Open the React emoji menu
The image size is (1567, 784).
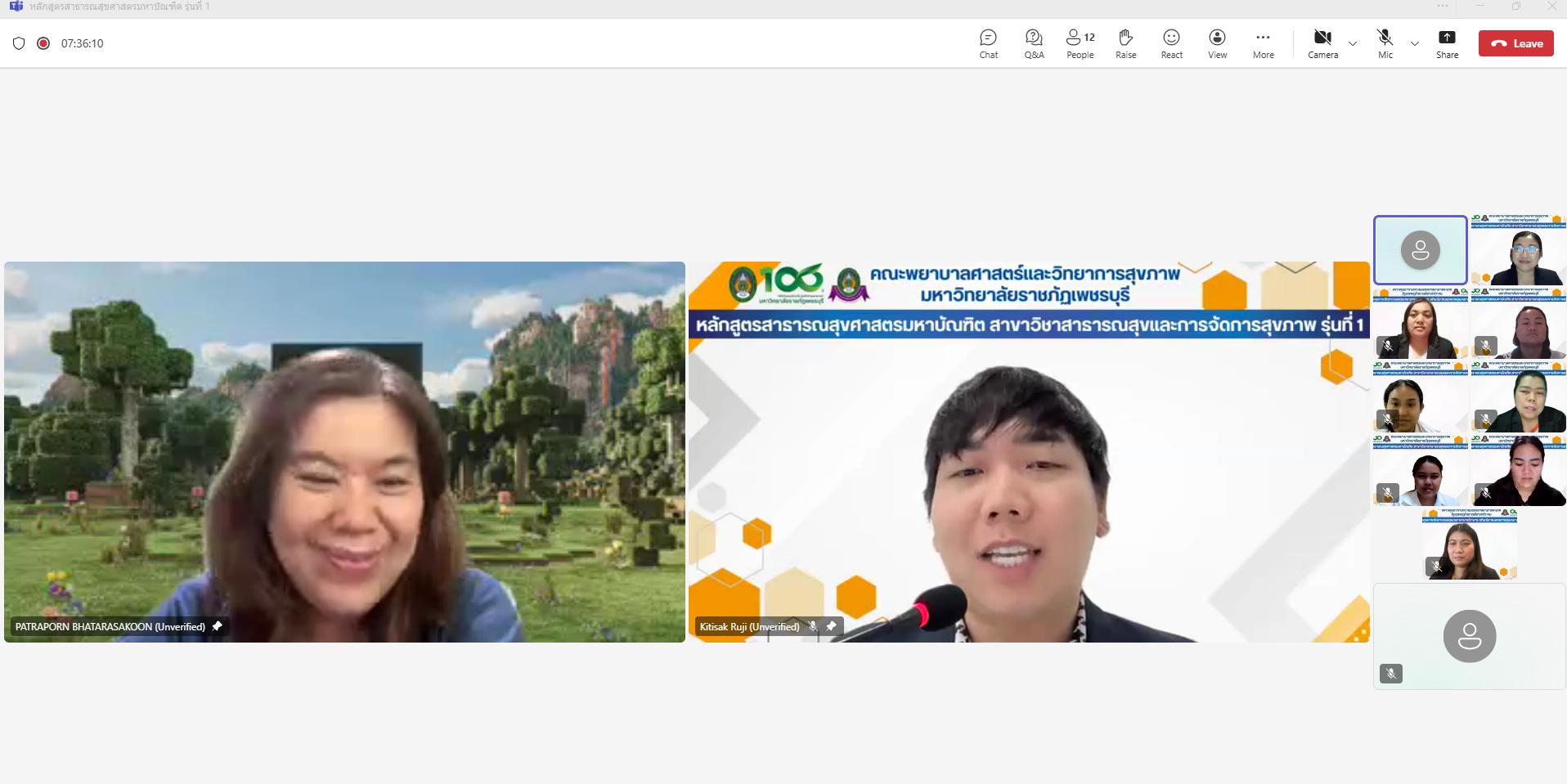click(x=1171, y=43)
